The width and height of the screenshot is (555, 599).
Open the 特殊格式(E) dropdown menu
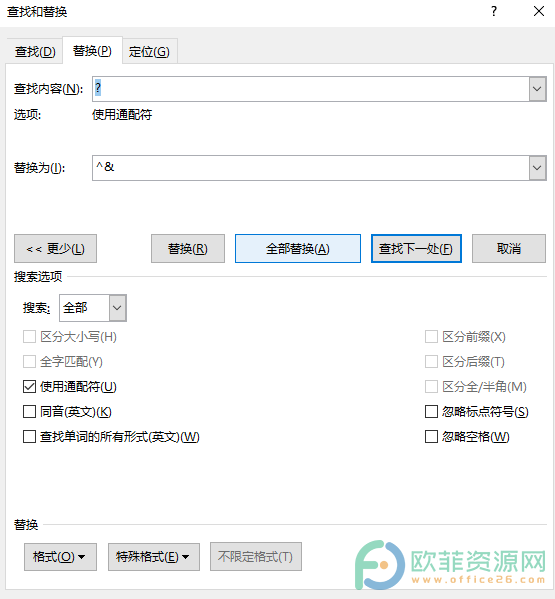click(154, 557)
